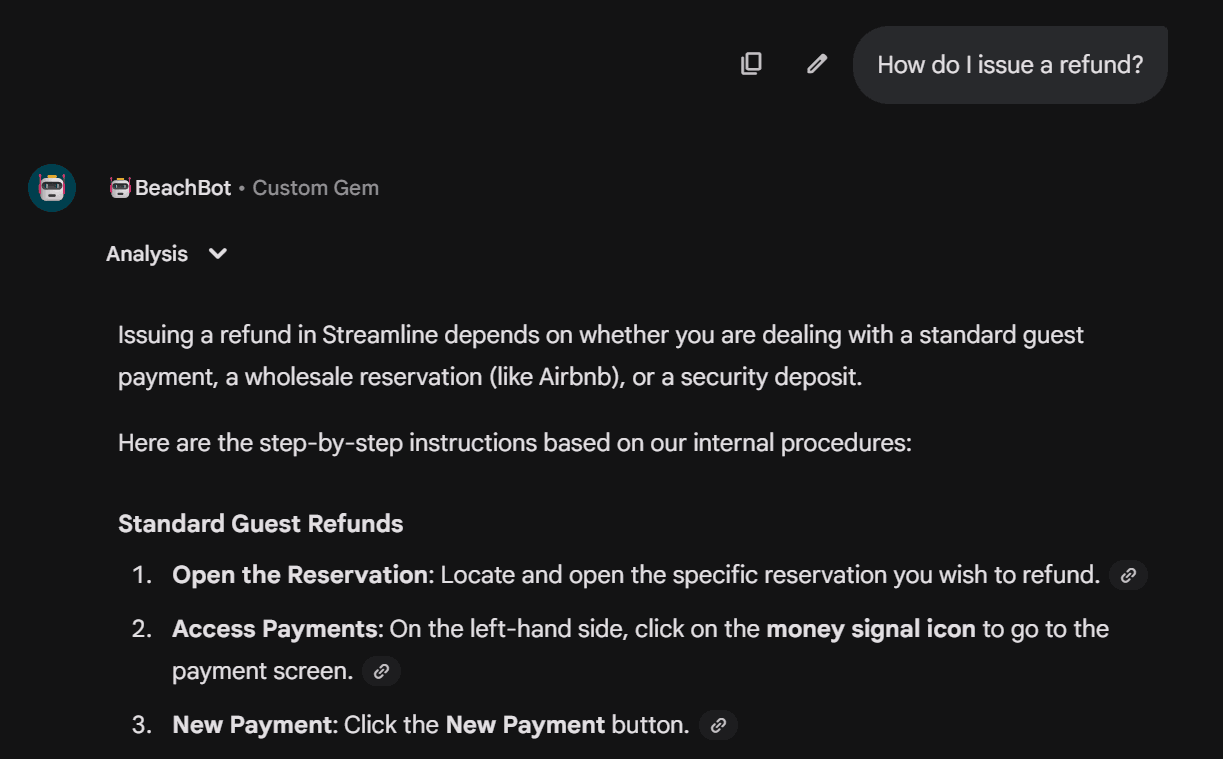1223x759 pixels.
Task: Open source link after Access Payments step
Action: [x=381, y=671]
